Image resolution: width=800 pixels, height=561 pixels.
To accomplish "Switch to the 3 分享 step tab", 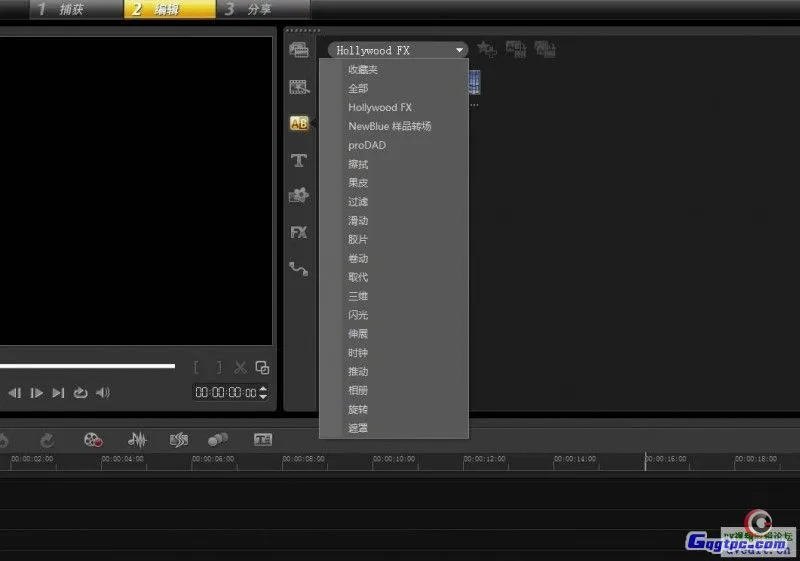I will point(250,10).
